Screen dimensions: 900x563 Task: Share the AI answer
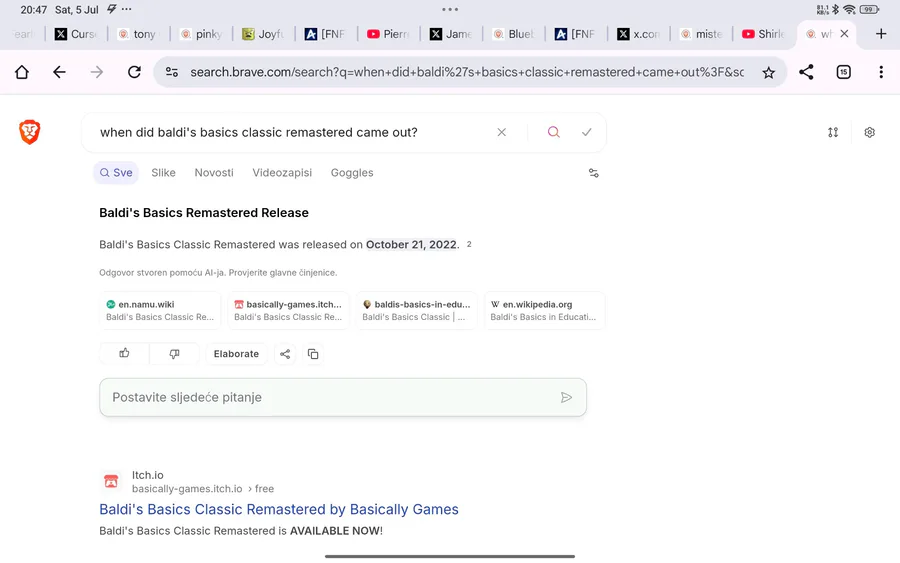point(285,354)
